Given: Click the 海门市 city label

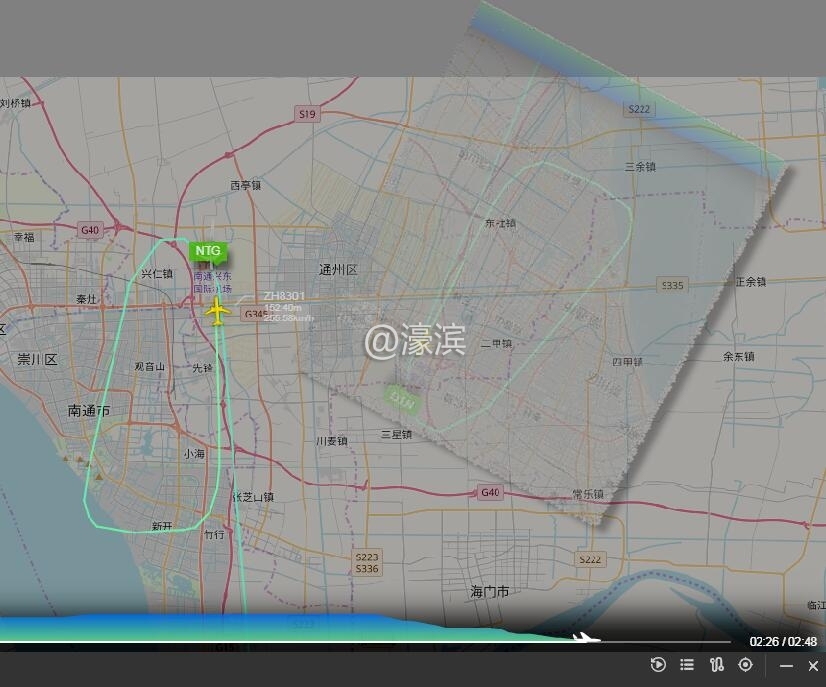Looking at the screenshot, I should (490, 592).
